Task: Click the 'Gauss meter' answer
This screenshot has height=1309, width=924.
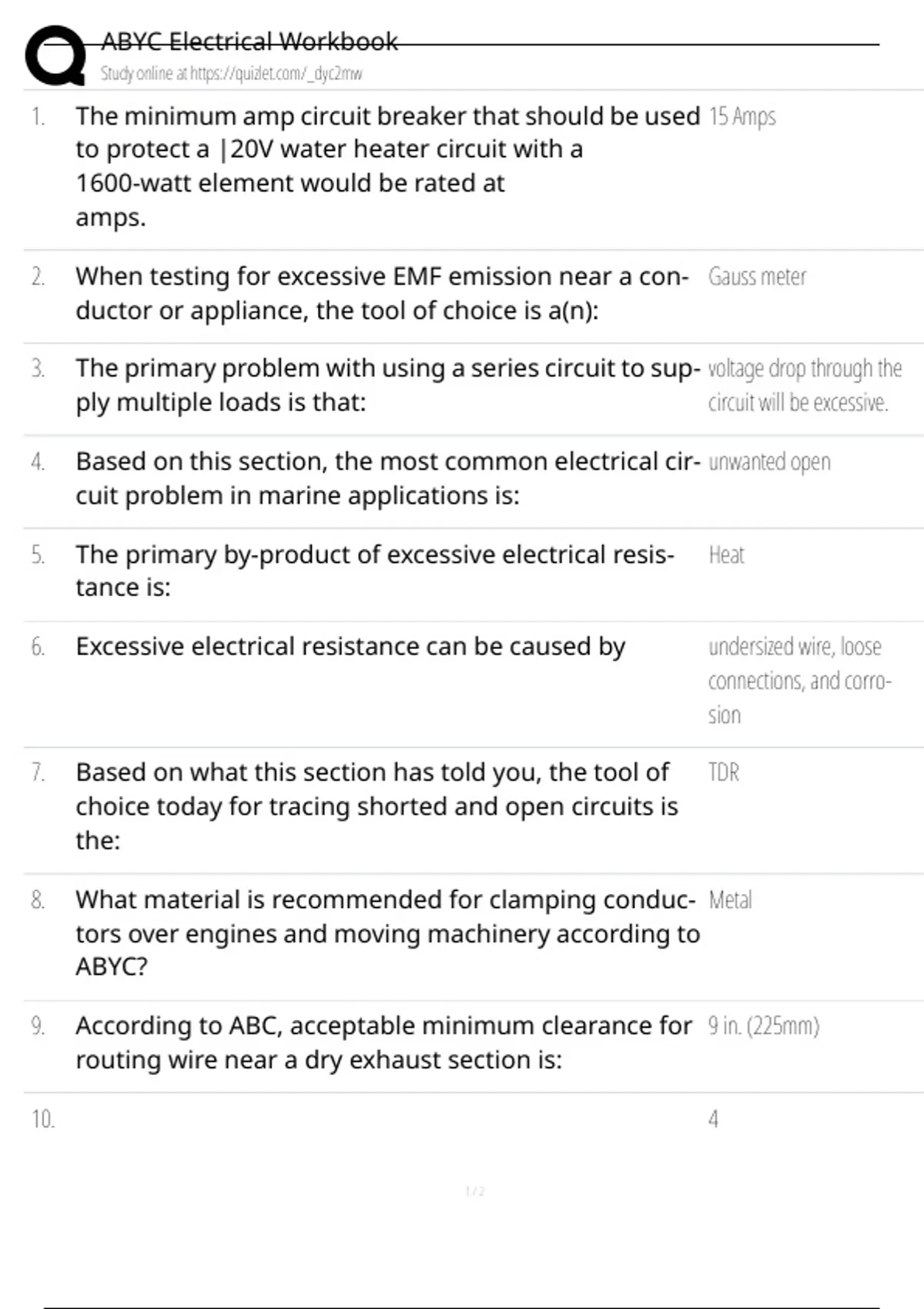Action: (757, 276)
